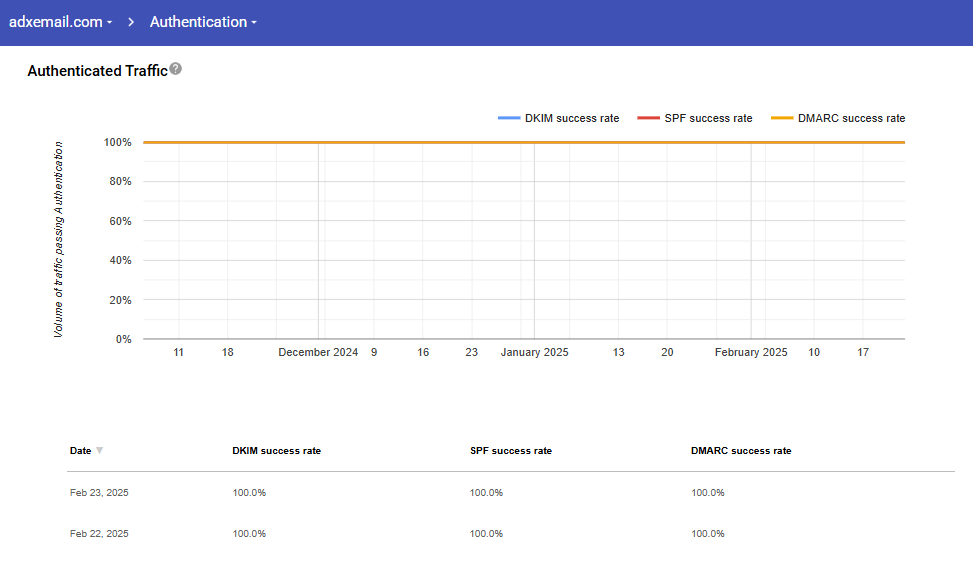
Task: Click the DKIM success rate column header
Action: (276, 451)
